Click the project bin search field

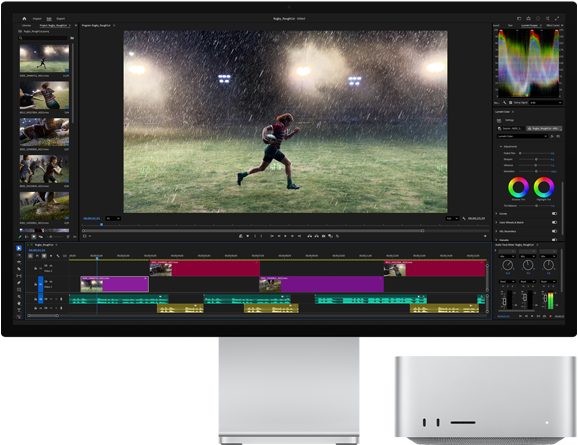pos(43,38)
